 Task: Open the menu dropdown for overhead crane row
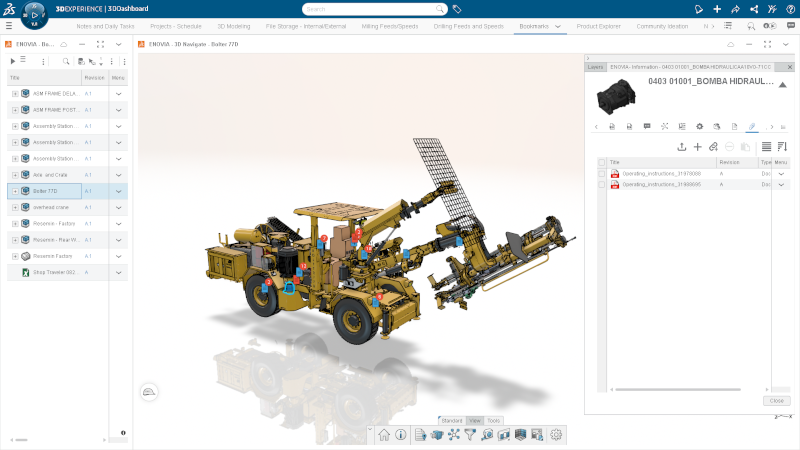(118, 207)
